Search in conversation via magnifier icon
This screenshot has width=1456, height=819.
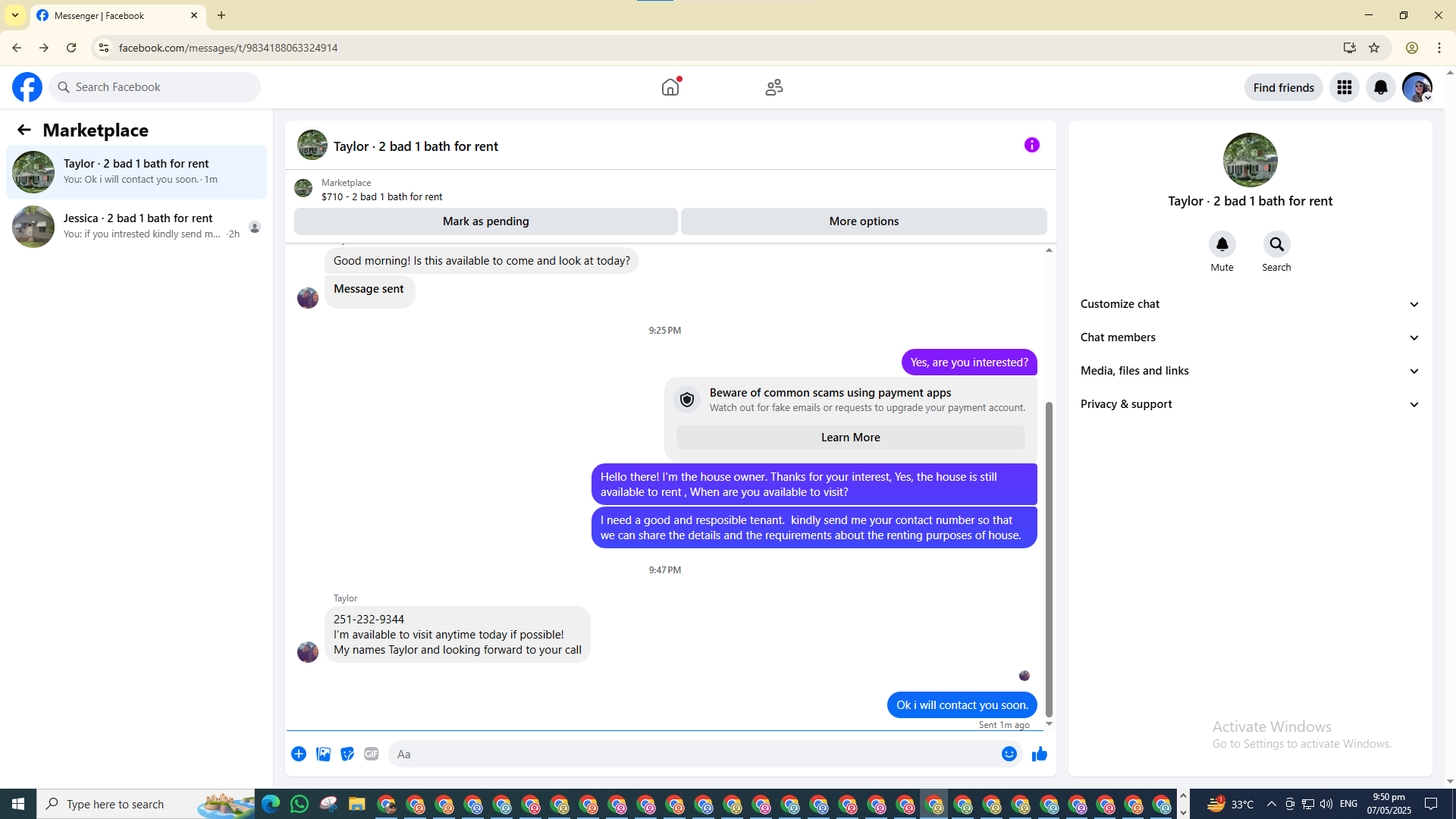(x=1276, y=244)
